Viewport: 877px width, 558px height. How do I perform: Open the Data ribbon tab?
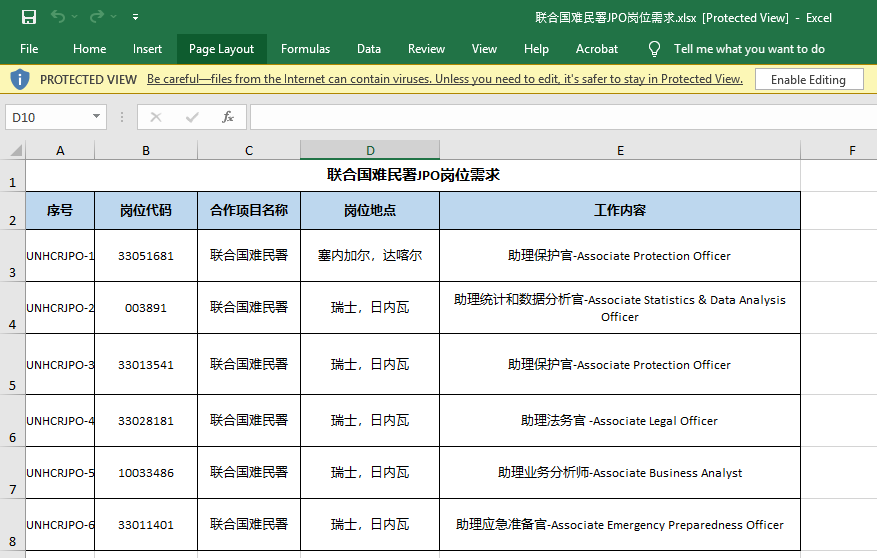coord(369,49)
